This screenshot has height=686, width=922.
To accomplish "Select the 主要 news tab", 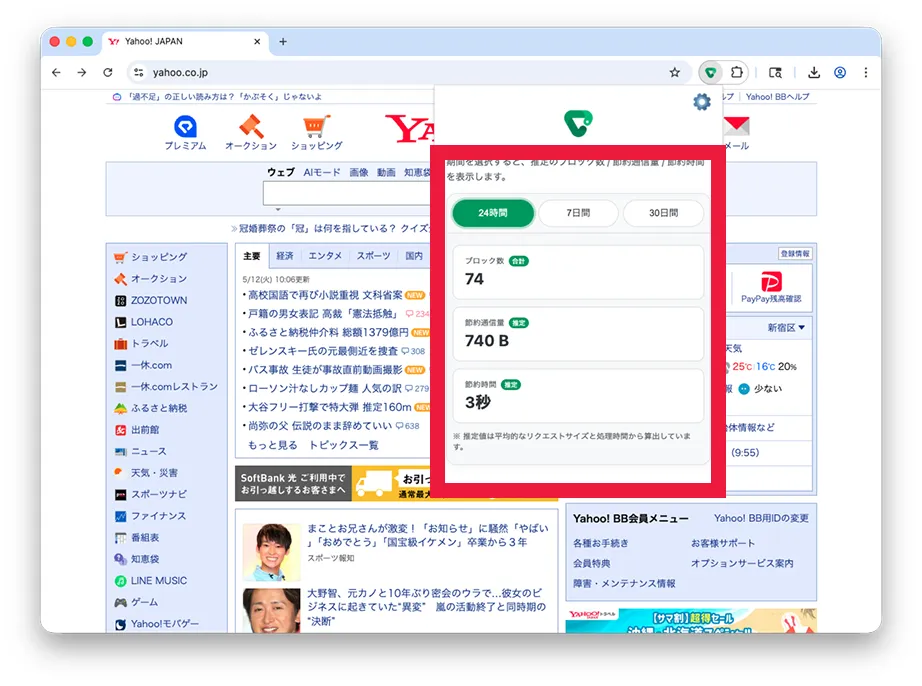I will pos(252,256).
